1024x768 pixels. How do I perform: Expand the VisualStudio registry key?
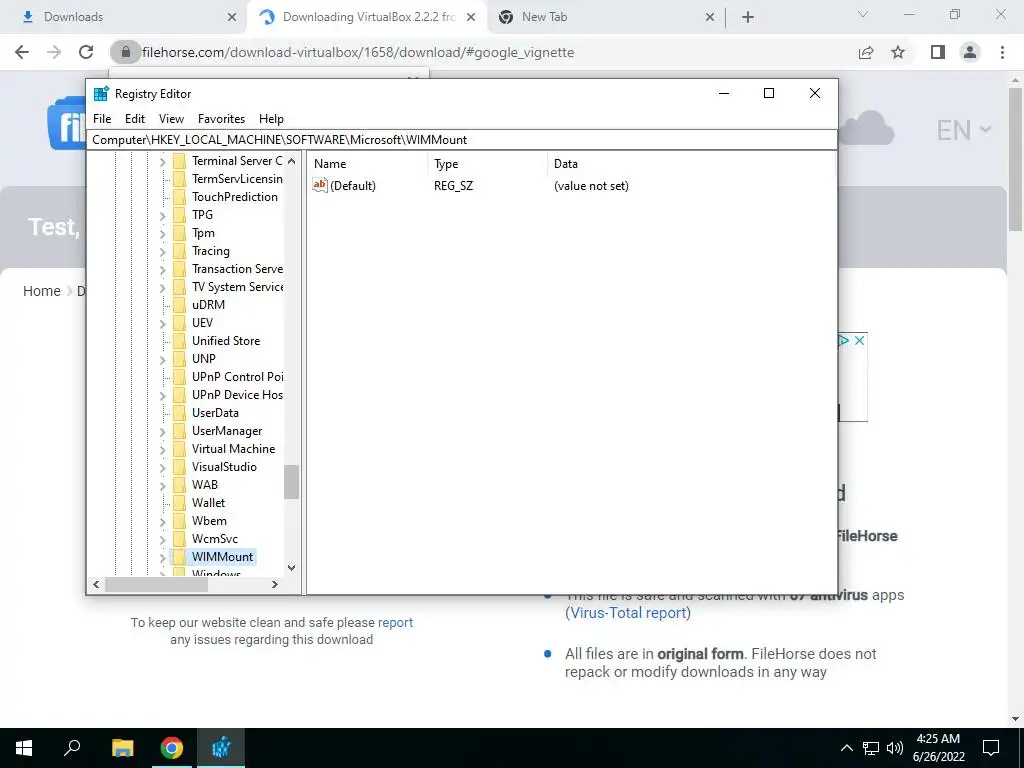tap(163, 467)
